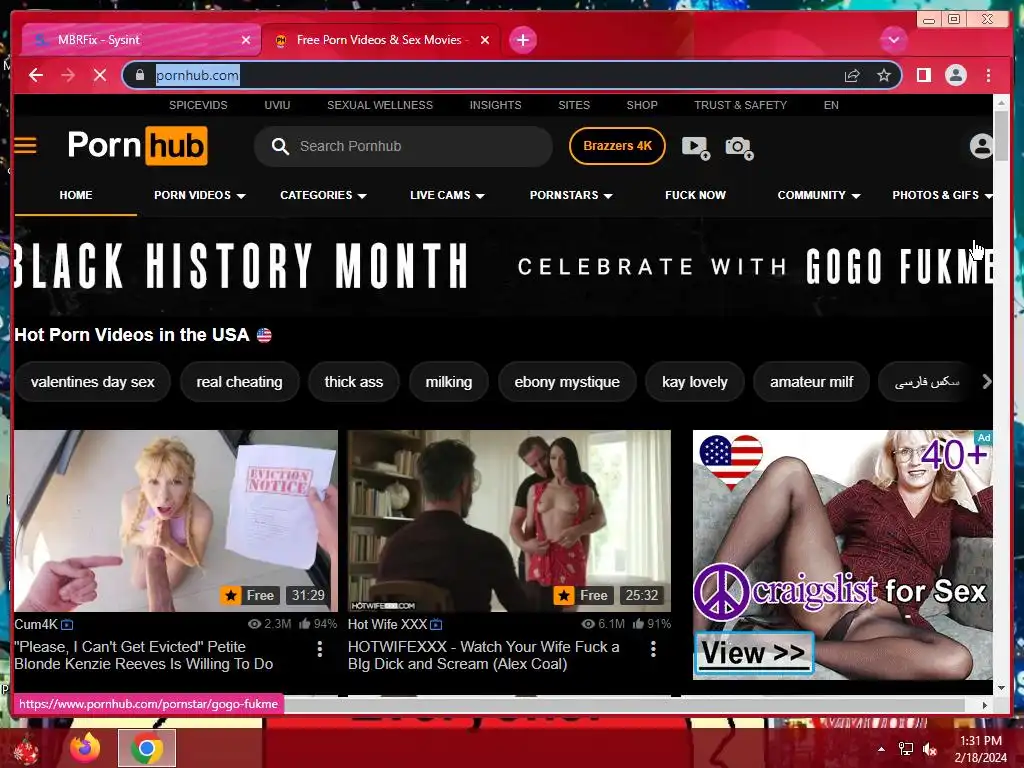Open the site hamburger menu
This screenshot has height=768, width=1024.
pos(25,145)
